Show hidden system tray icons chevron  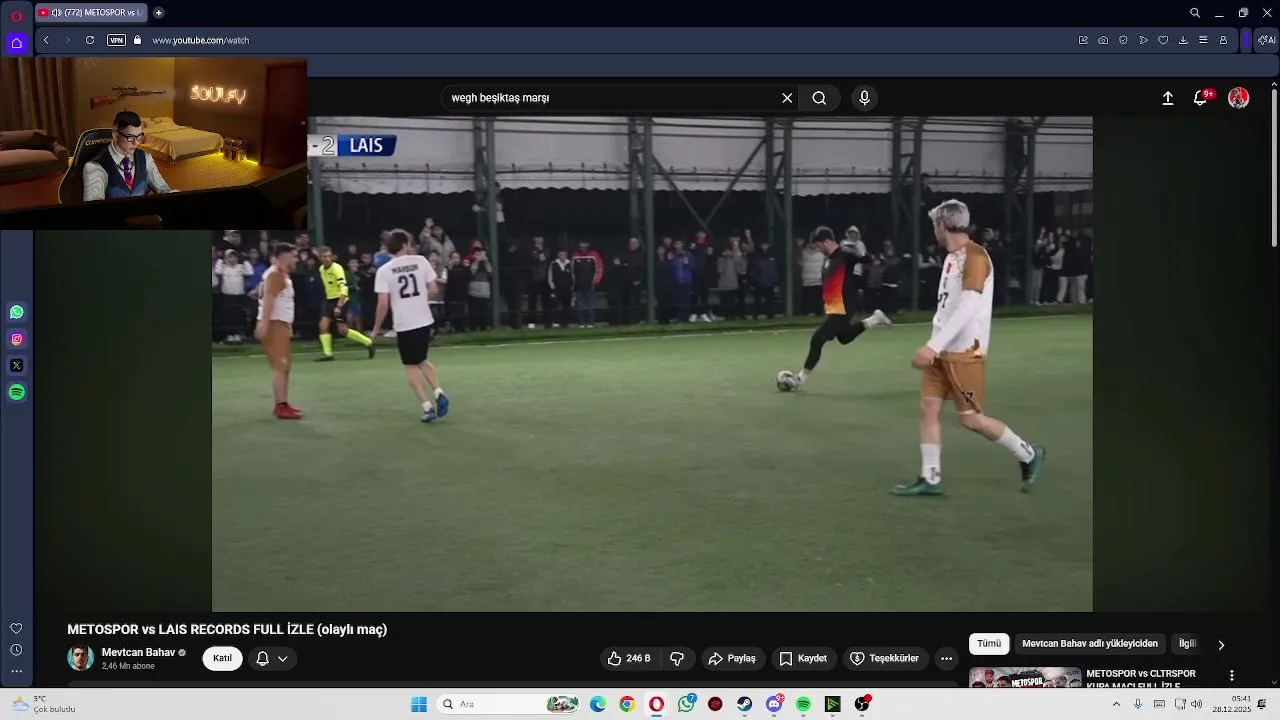[1116, 704]
